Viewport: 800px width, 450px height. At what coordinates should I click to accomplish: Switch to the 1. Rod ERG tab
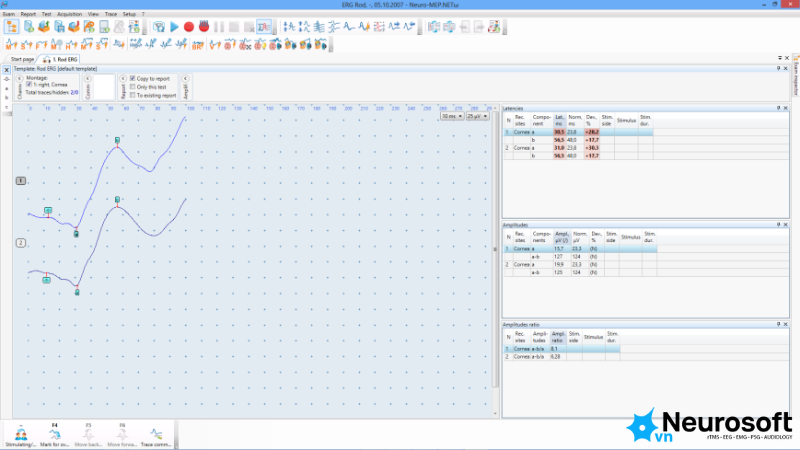pos(61,60)
